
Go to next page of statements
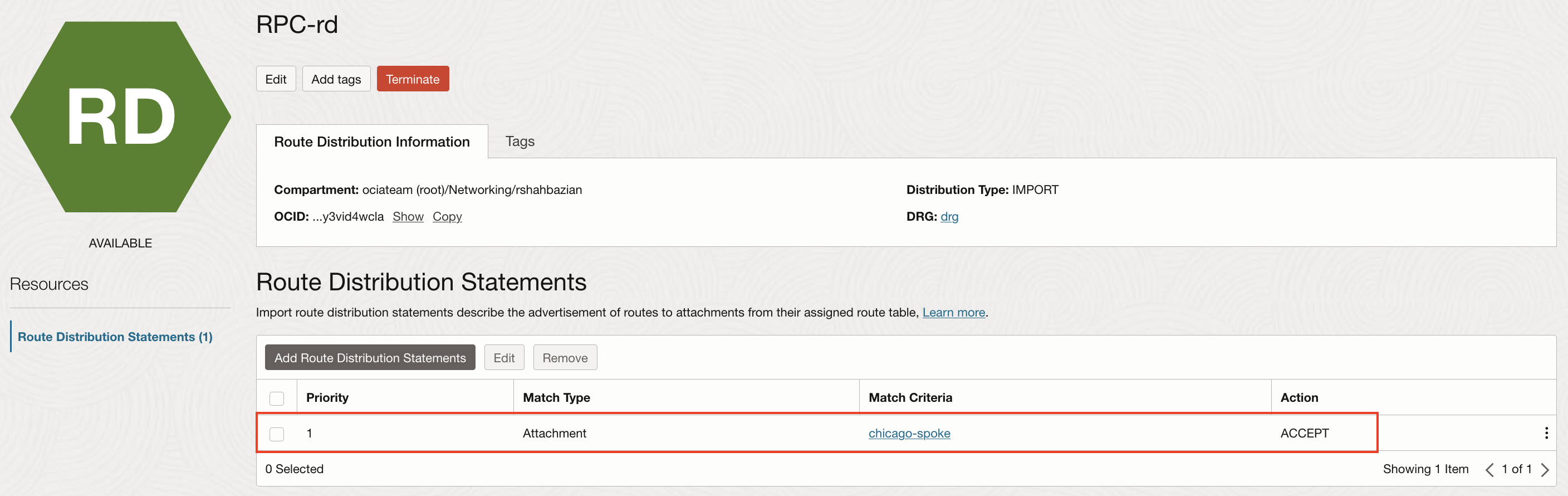click(1545, 469)
